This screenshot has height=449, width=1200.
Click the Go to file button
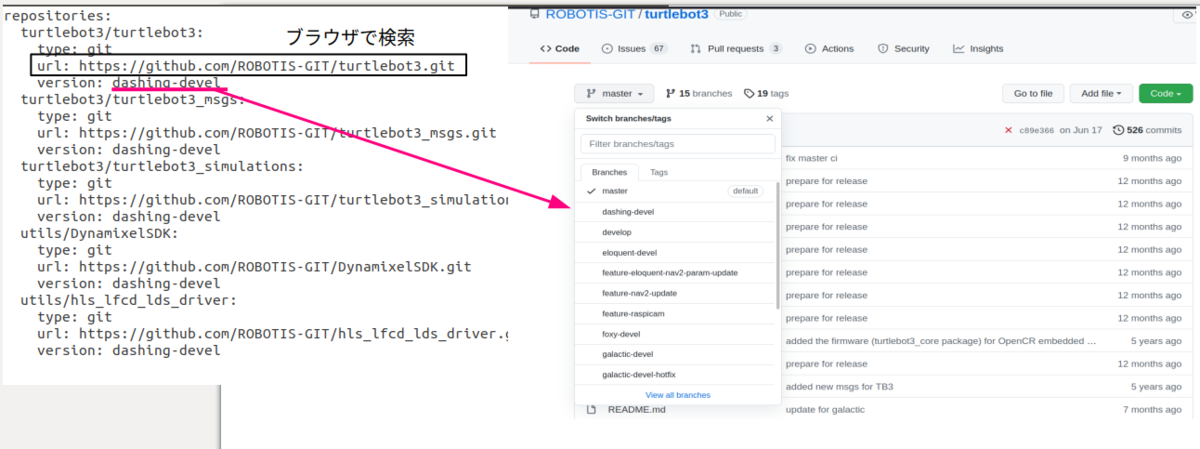pos(1033,93)
